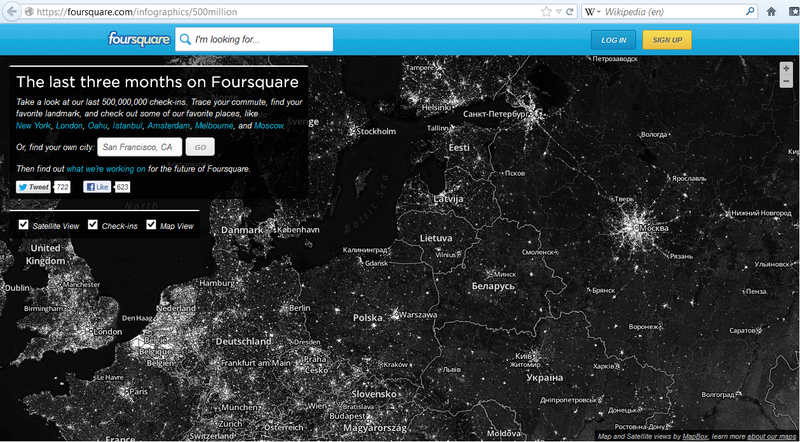Click the Facebook Like button

97,187
